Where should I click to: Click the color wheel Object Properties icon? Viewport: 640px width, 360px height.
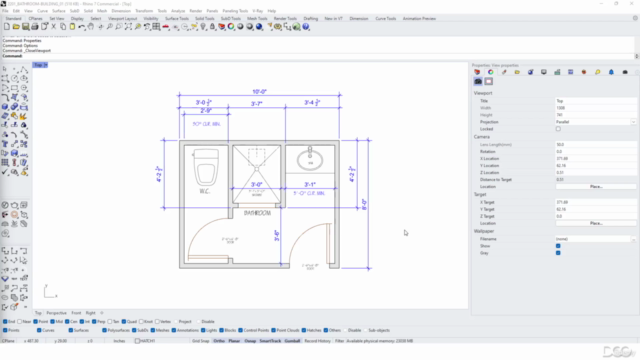click(231, 27)
